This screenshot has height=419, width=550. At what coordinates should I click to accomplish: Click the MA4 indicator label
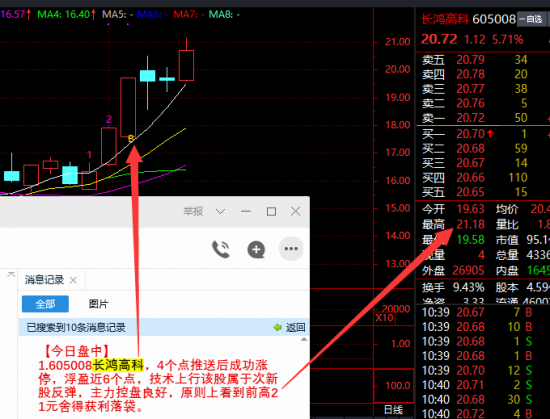click(64, 14)
